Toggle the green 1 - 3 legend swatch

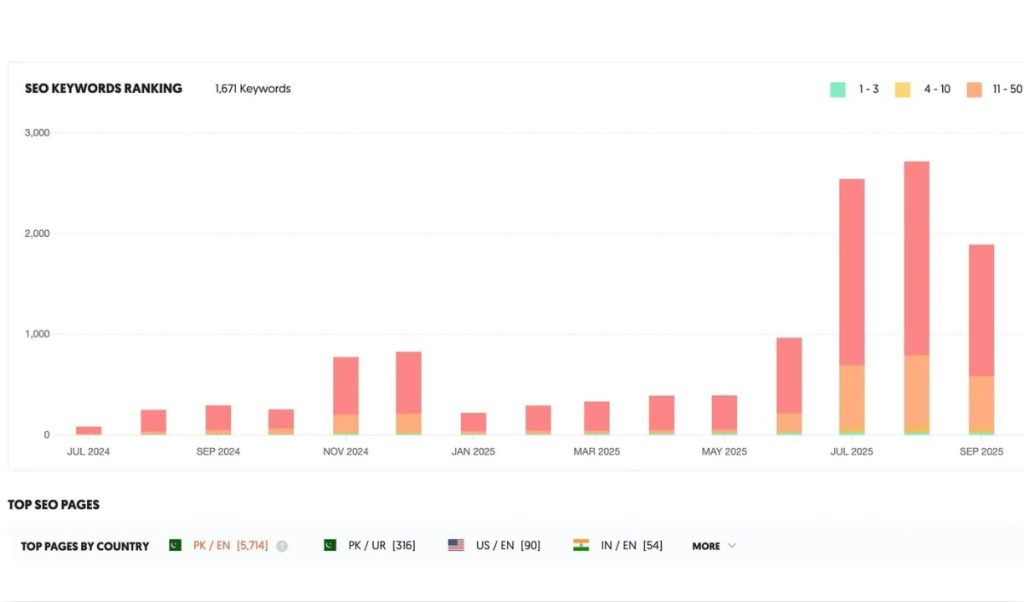pyautogui.click(x=837, y=89)
